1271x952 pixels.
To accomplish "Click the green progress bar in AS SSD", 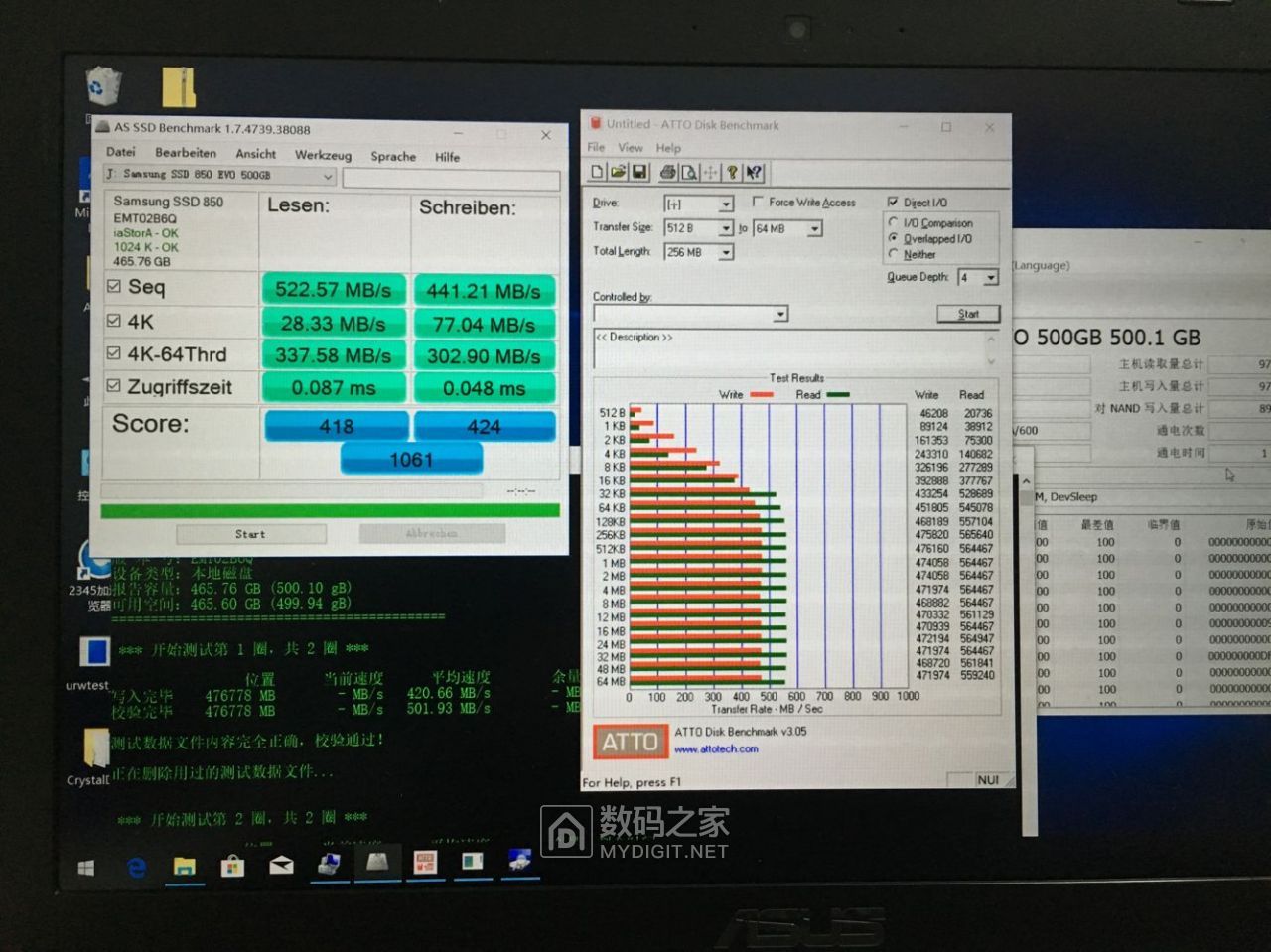I will pyautogui.click(x=331, y=510).
